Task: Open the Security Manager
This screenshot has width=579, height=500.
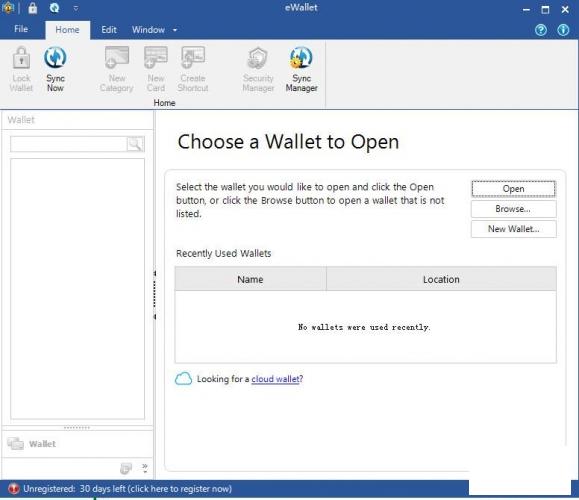Action: click(x=258, y=69)
